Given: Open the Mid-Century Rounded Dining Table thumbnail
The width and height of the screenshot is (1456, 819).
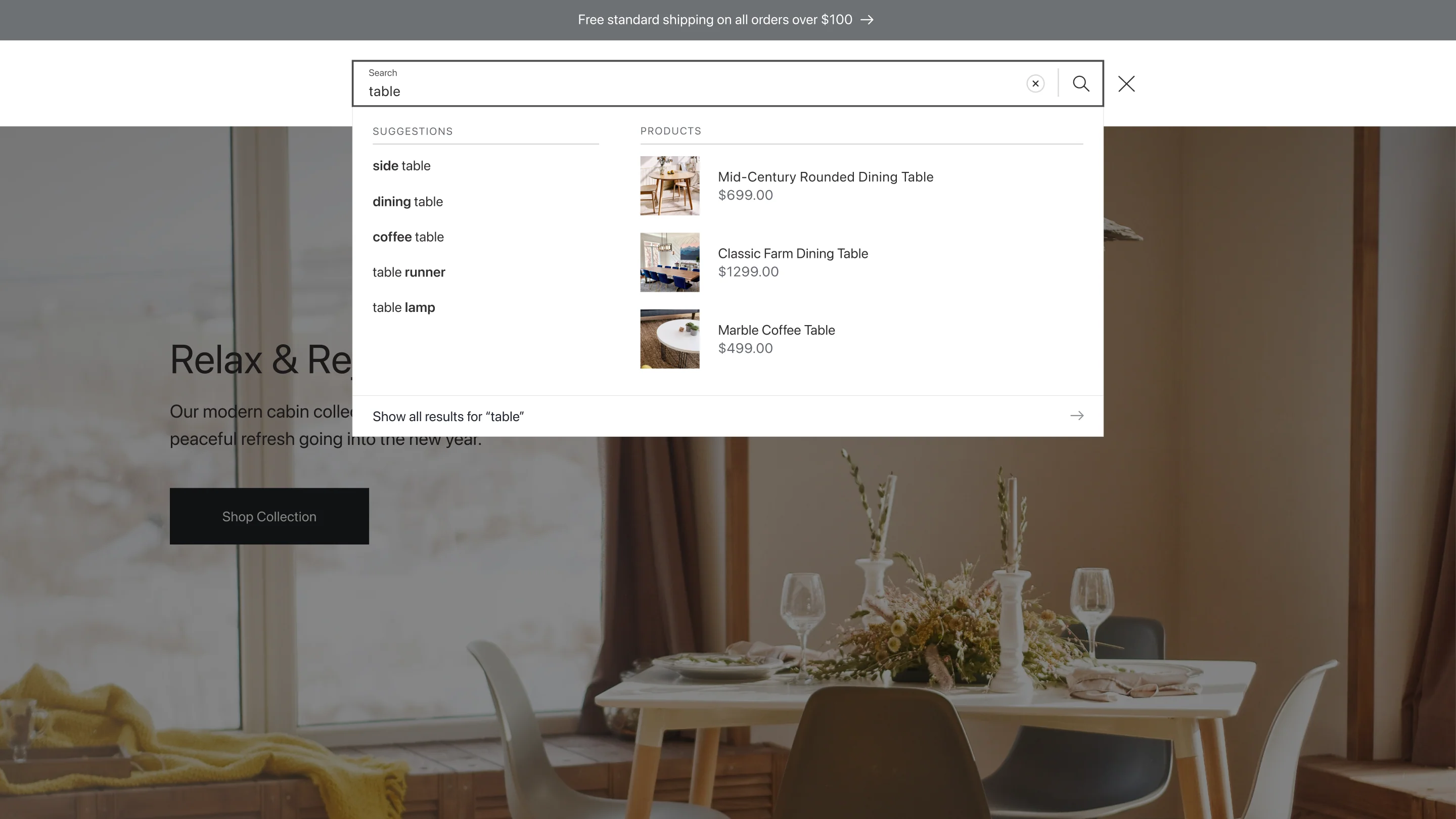Looking at the screenshot, I should tap(670, 186).
